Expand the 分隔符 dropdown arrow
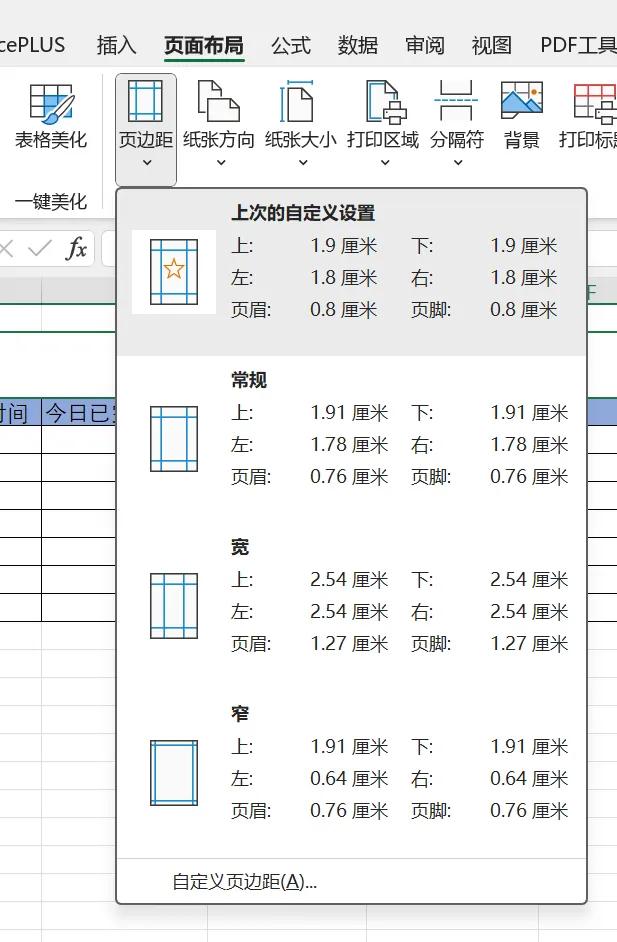The width and height of the screenshot is (617, 942). point(458,163)
